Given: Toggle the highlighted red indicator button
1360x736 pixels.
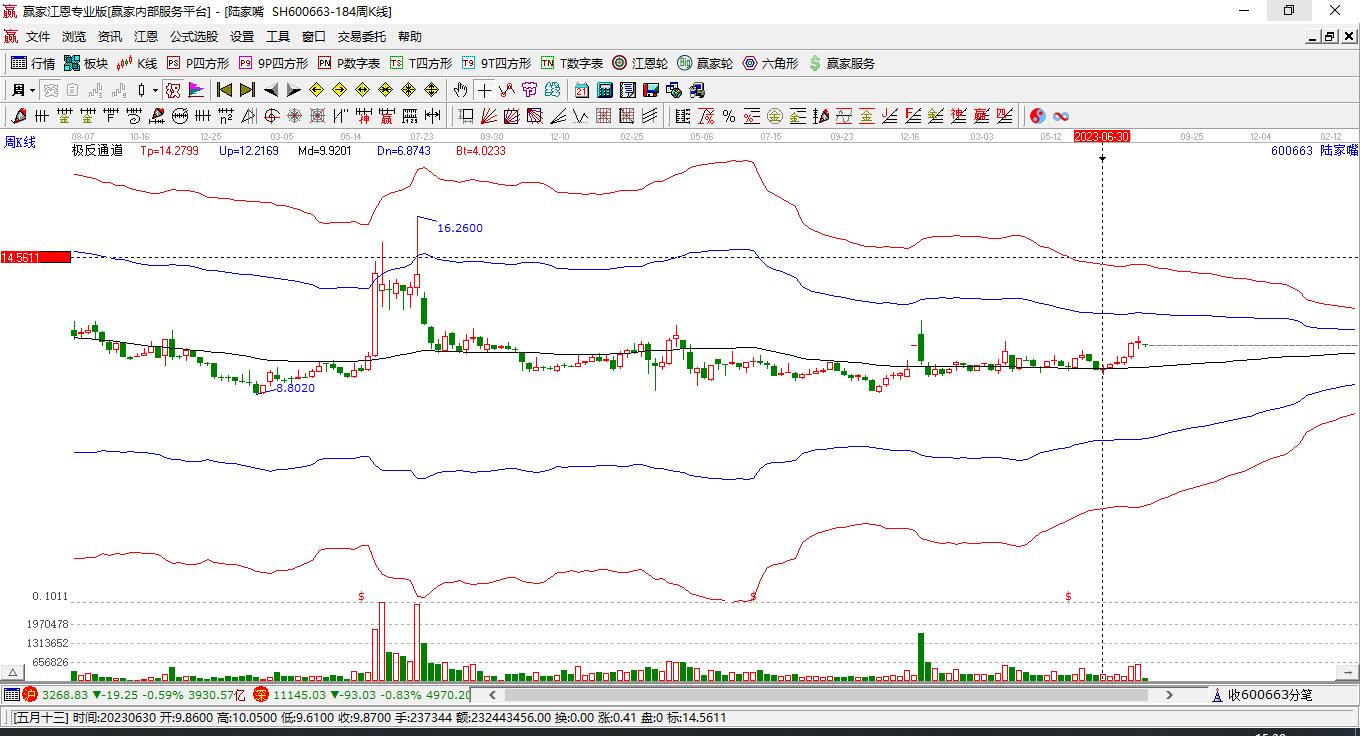Looking at the screenshot, I should pos(173,90).
